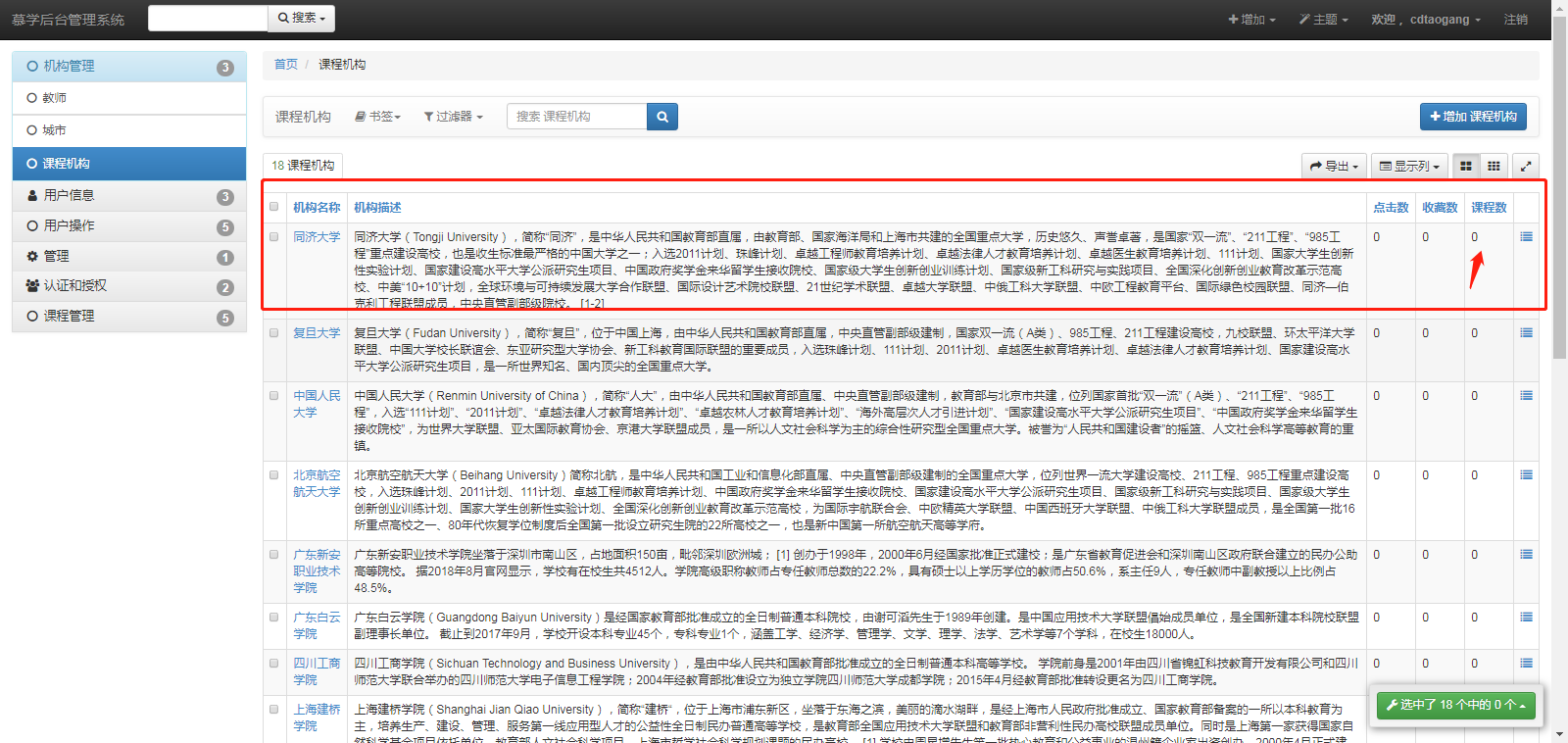Tick the select-all checkbox in table header
This screenshot has width=1568, height=743.
point(274,207)
